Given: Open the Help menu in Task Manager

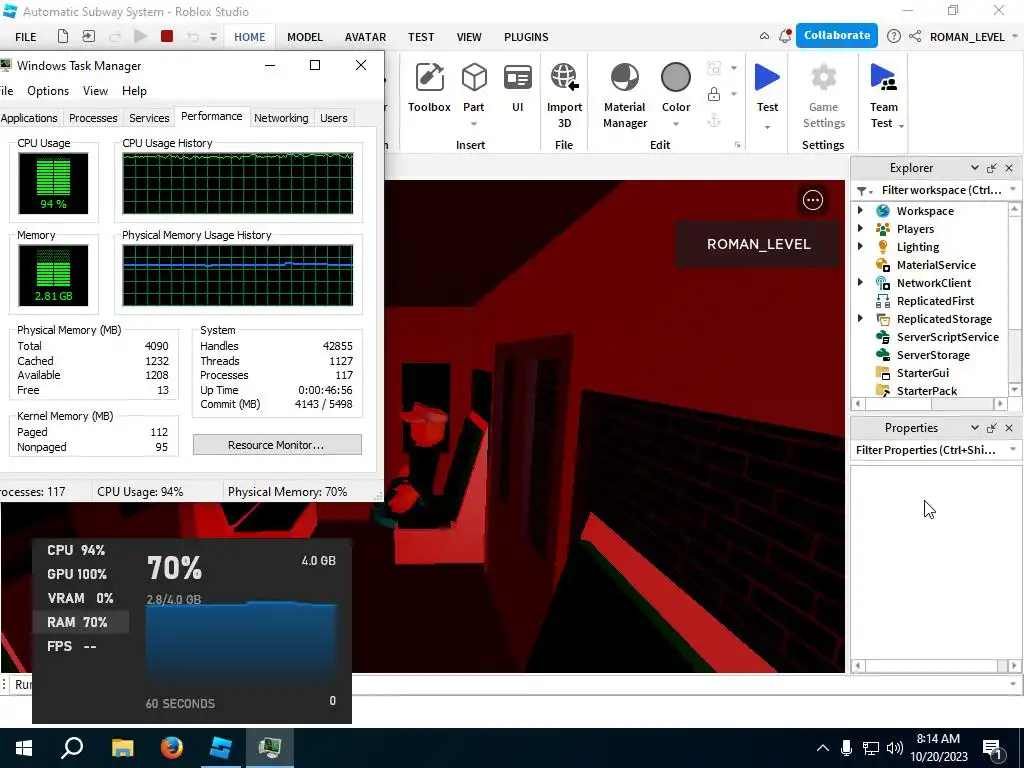Looking at the screenshot, I should [x=135, y=91].
